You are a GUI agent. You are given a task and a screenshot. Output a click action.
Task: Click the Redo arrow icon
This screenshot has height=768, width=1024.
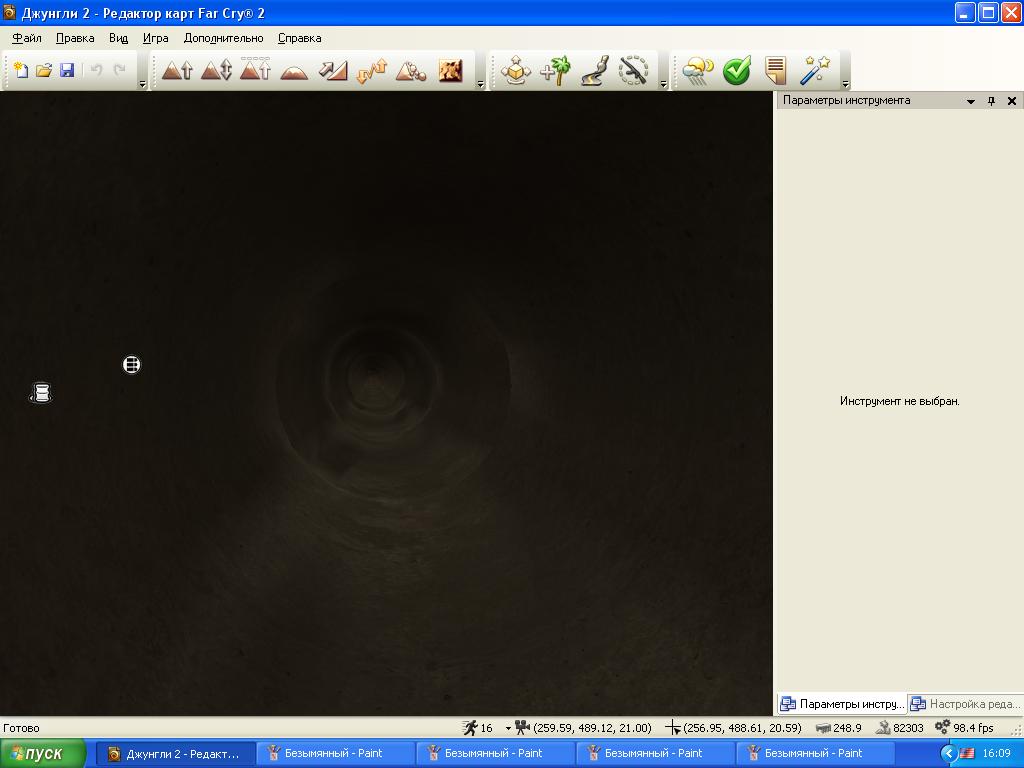[120, 70]
